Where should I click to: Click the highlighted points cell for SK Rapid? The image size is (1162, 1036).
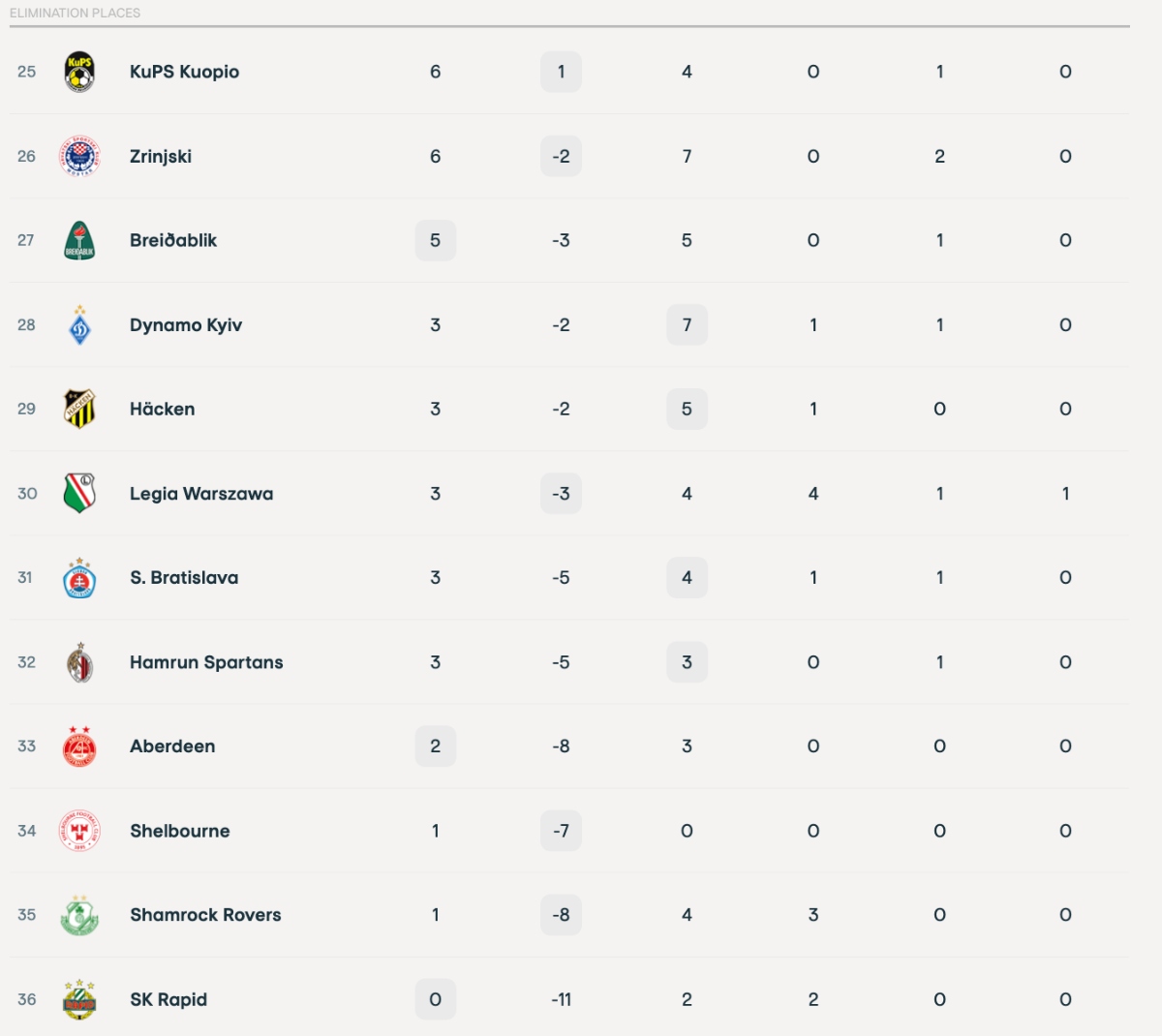[436, 999]
